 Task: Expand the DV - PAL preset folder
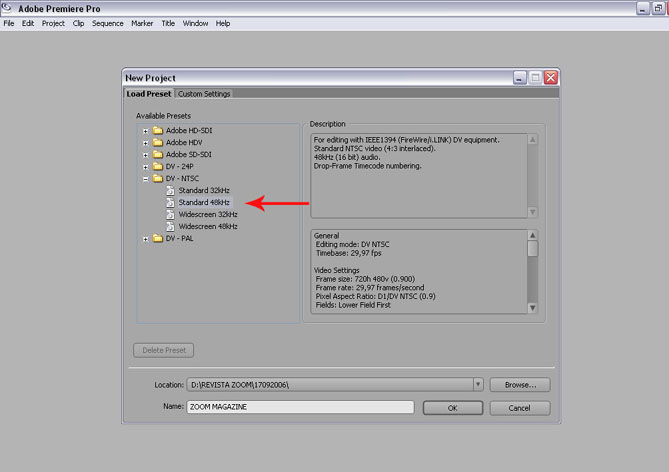[146, 239]
